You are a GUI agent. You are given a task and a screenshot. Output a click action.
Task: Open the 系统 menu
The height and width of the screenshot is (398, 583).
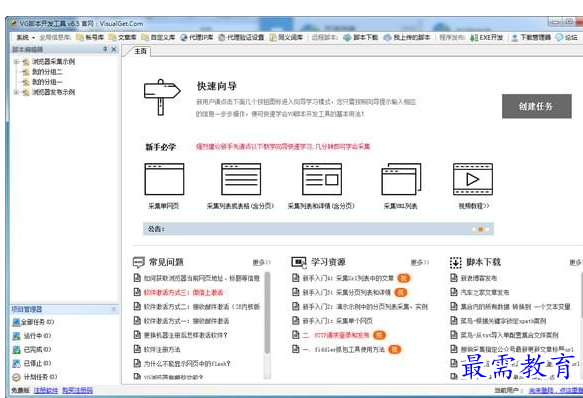(x=25, y=37)
